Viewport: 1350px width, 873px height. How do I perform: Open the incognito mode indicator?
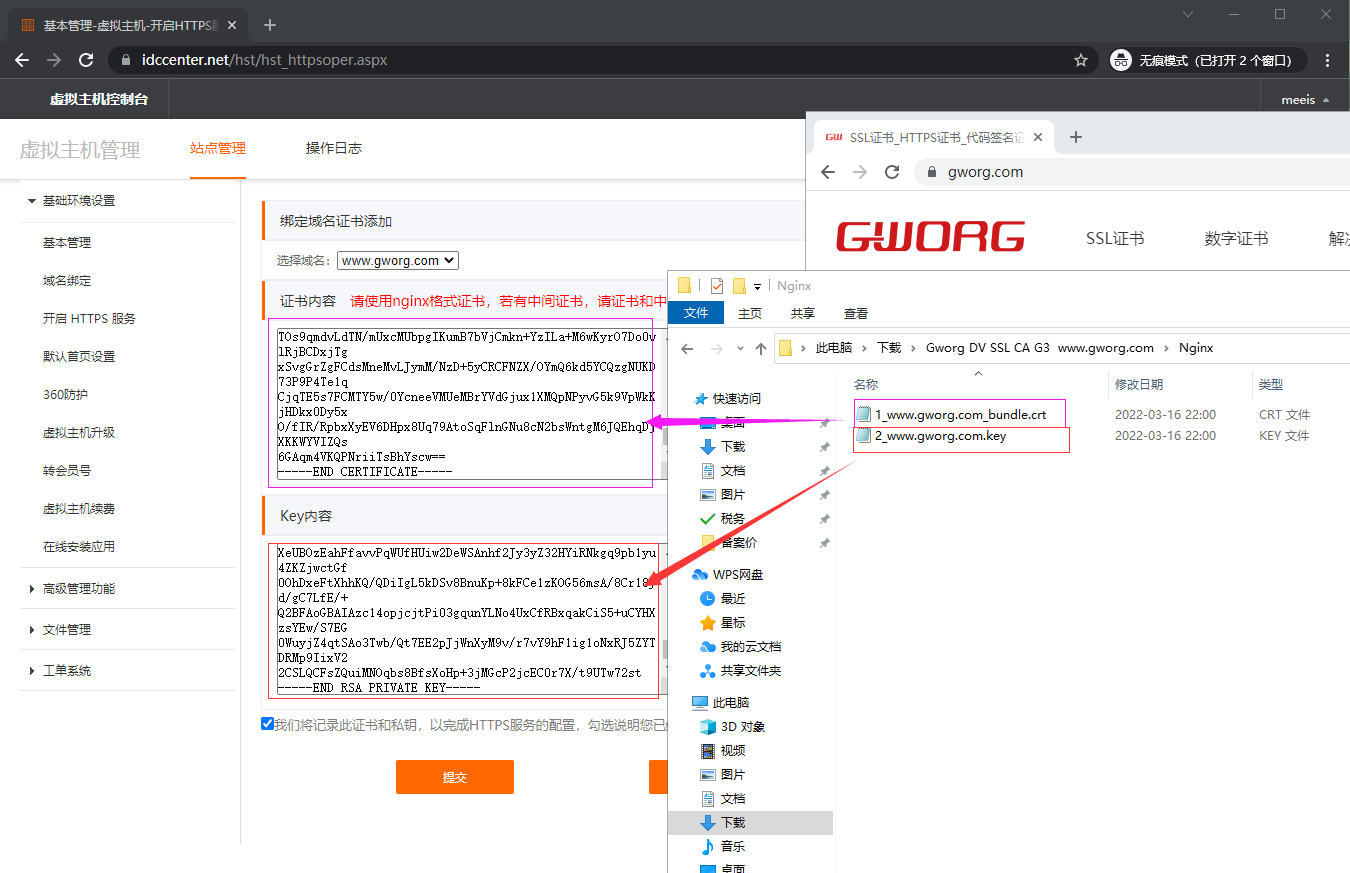1207,60
